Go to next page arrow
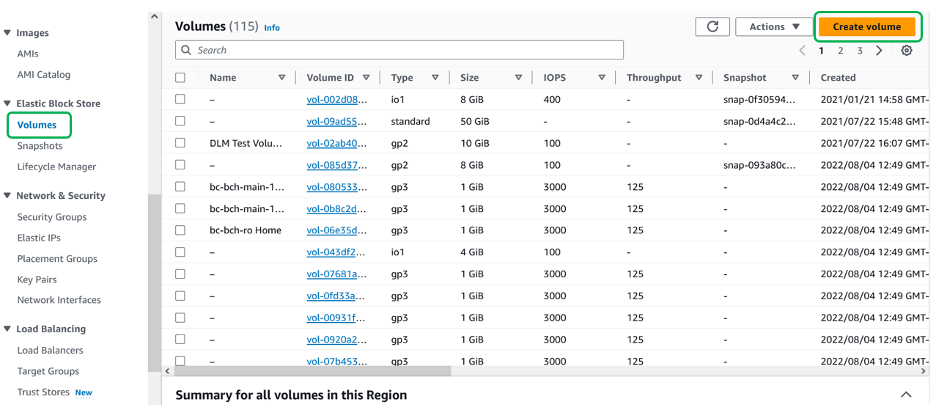Screen dimensions: 936x414 879,51
